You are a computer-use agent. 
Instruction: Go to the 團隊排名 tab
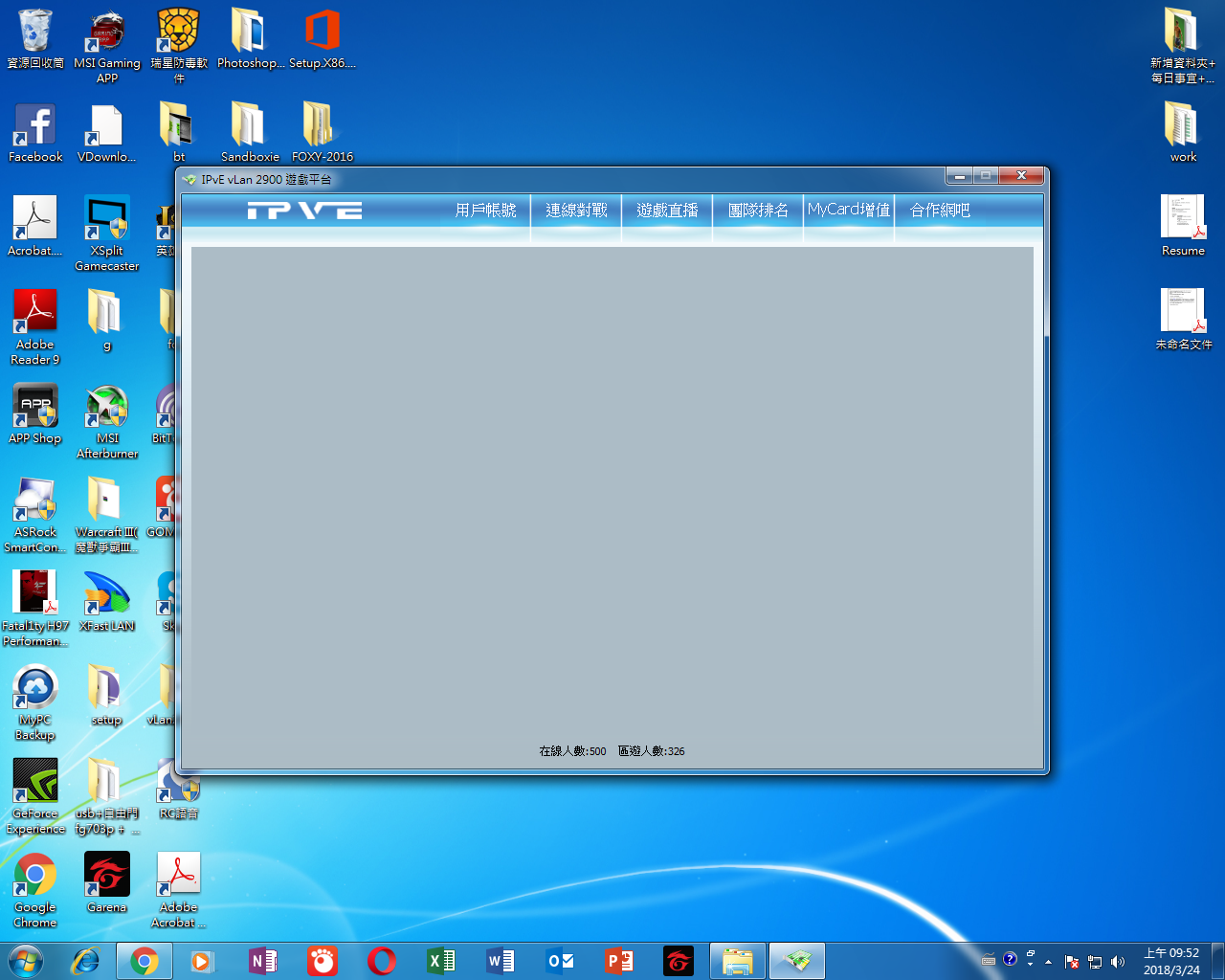coord(758,210)
